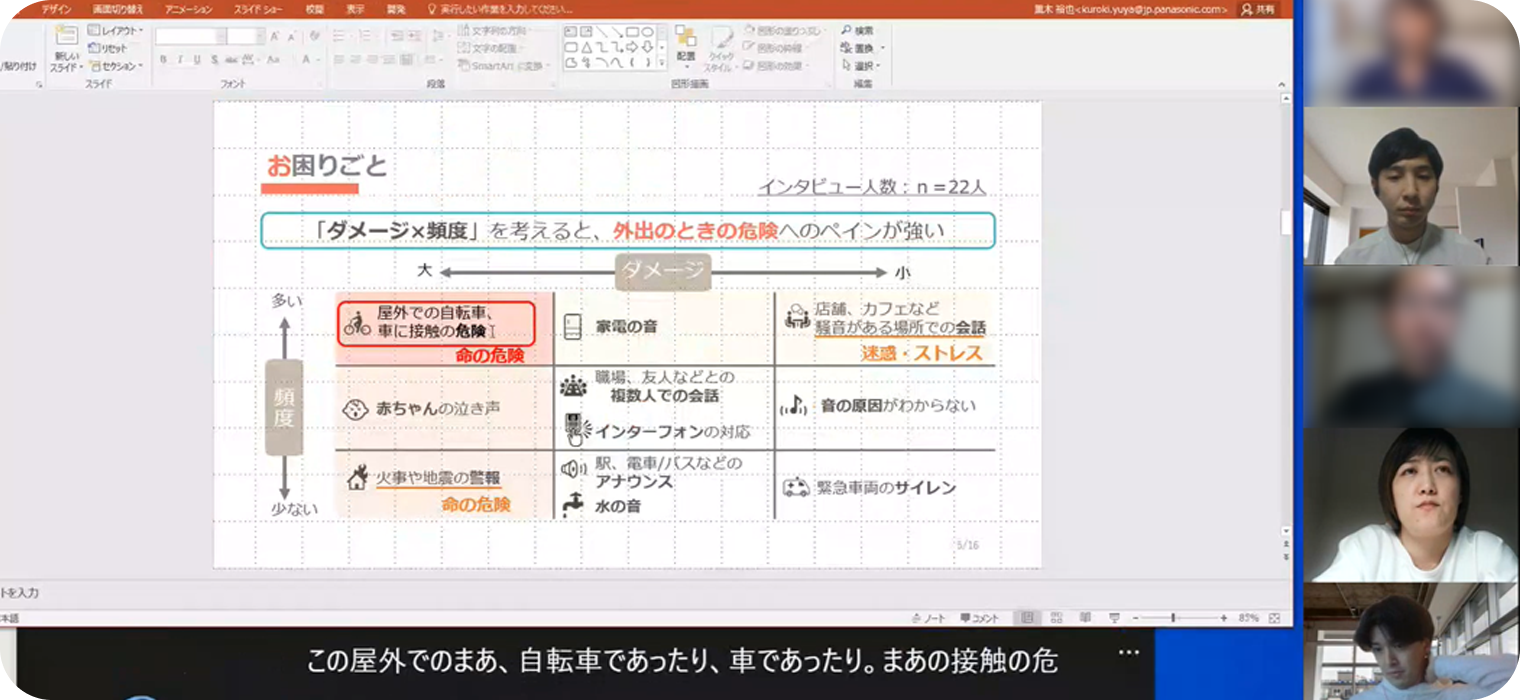The width and height of the screenshot is (1520, 700).
Task: Click the ノート (Notes) icon in status bar
Action: click(929, 617)
